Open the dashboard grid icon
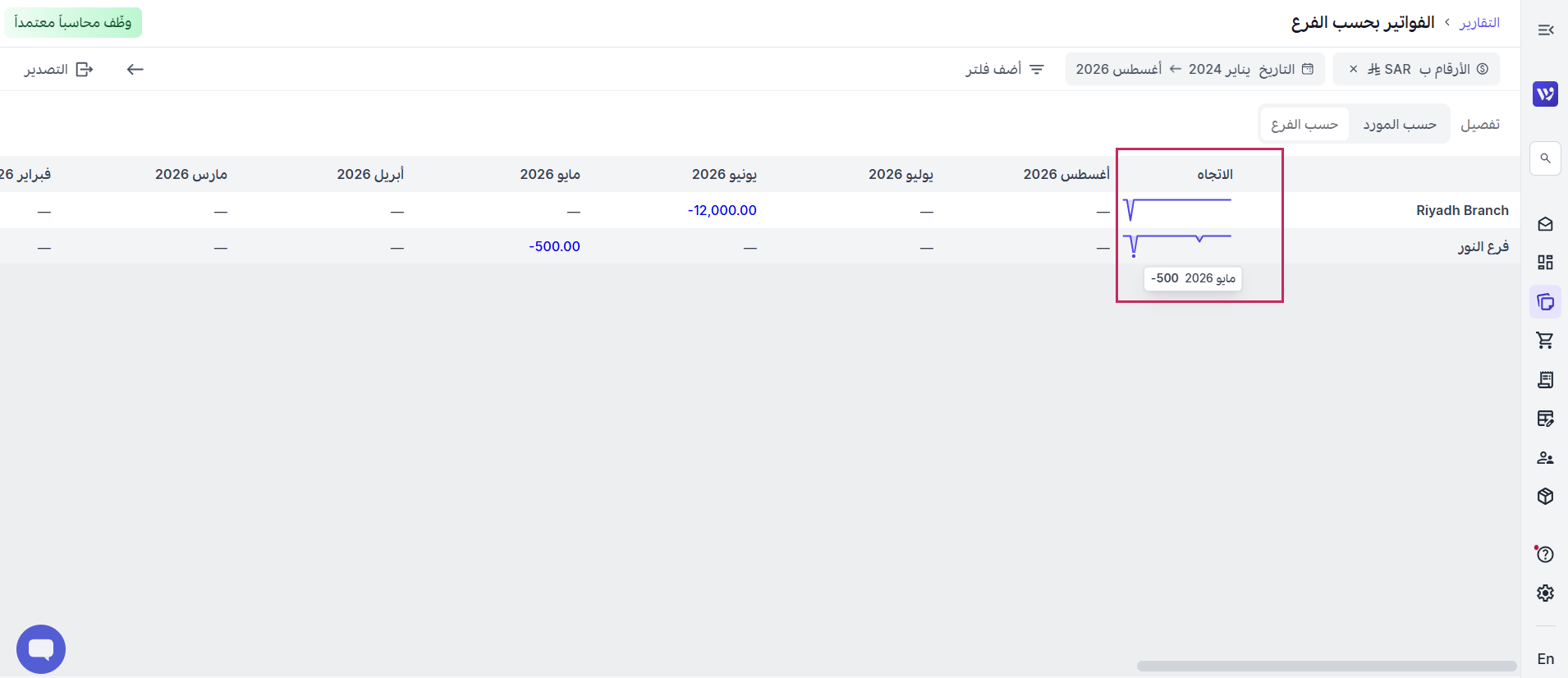Image resolution: width=1568 pixels, height=678 pixels. click(x=1545, y=263)
